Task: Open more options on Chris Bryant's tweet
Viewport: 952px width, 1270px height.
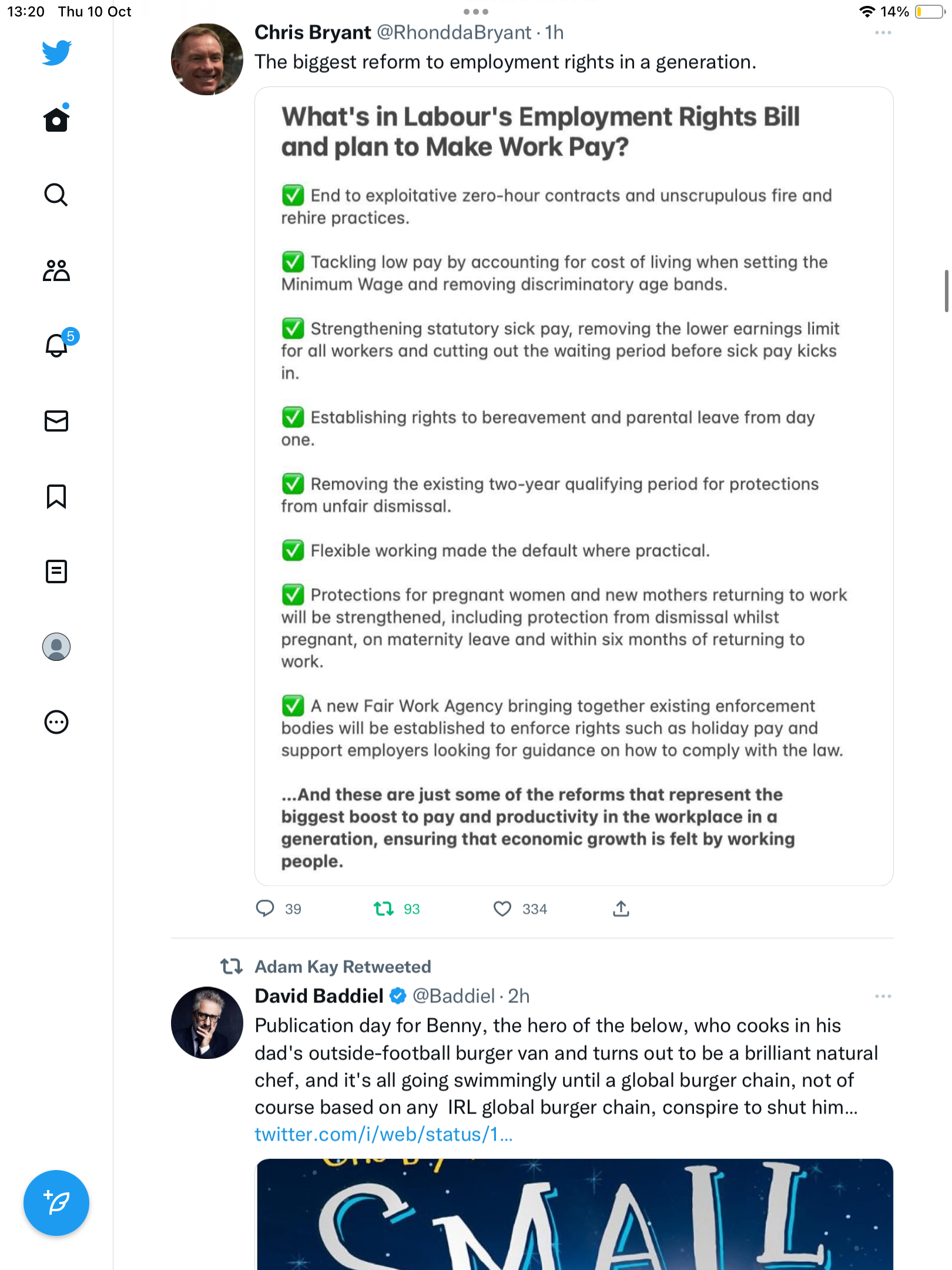Action: [883, 33]
